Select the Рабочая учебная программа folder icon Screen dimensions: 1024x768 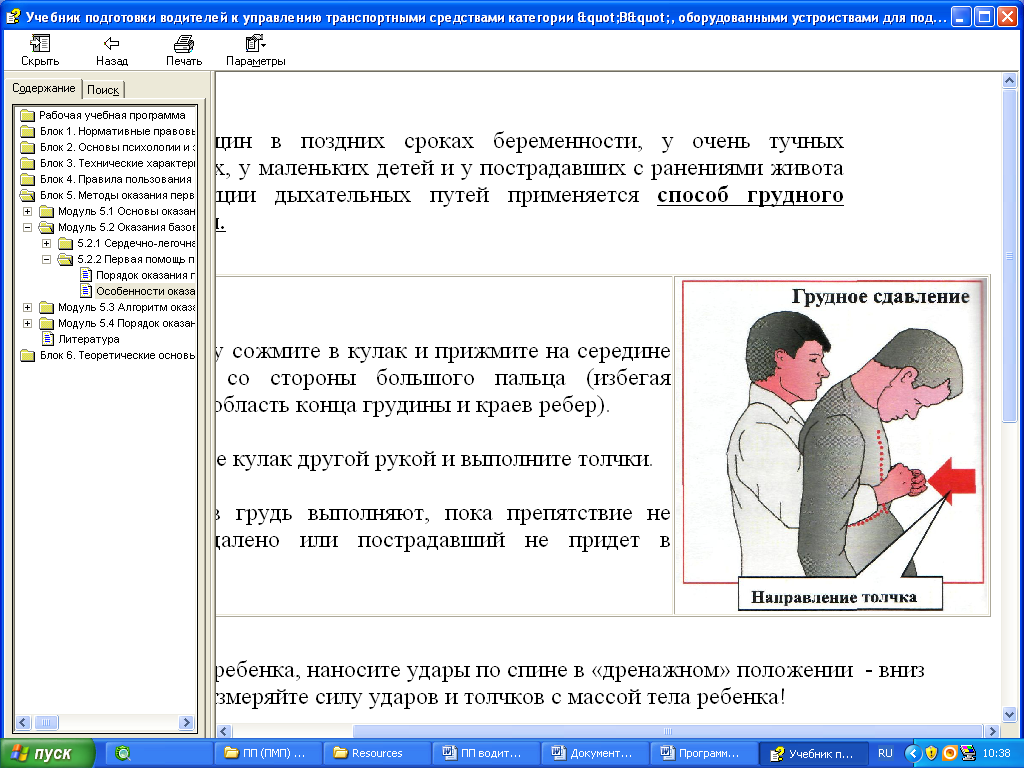pyautogui.click(x=27, y=116)
